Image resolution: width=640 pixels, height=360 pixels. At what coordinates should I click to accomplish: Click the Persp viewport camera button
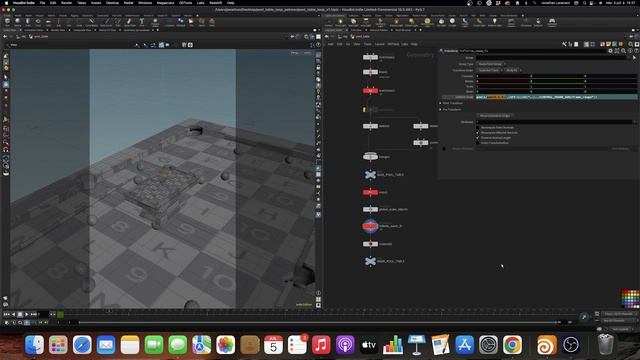click(x=295, y=53)
